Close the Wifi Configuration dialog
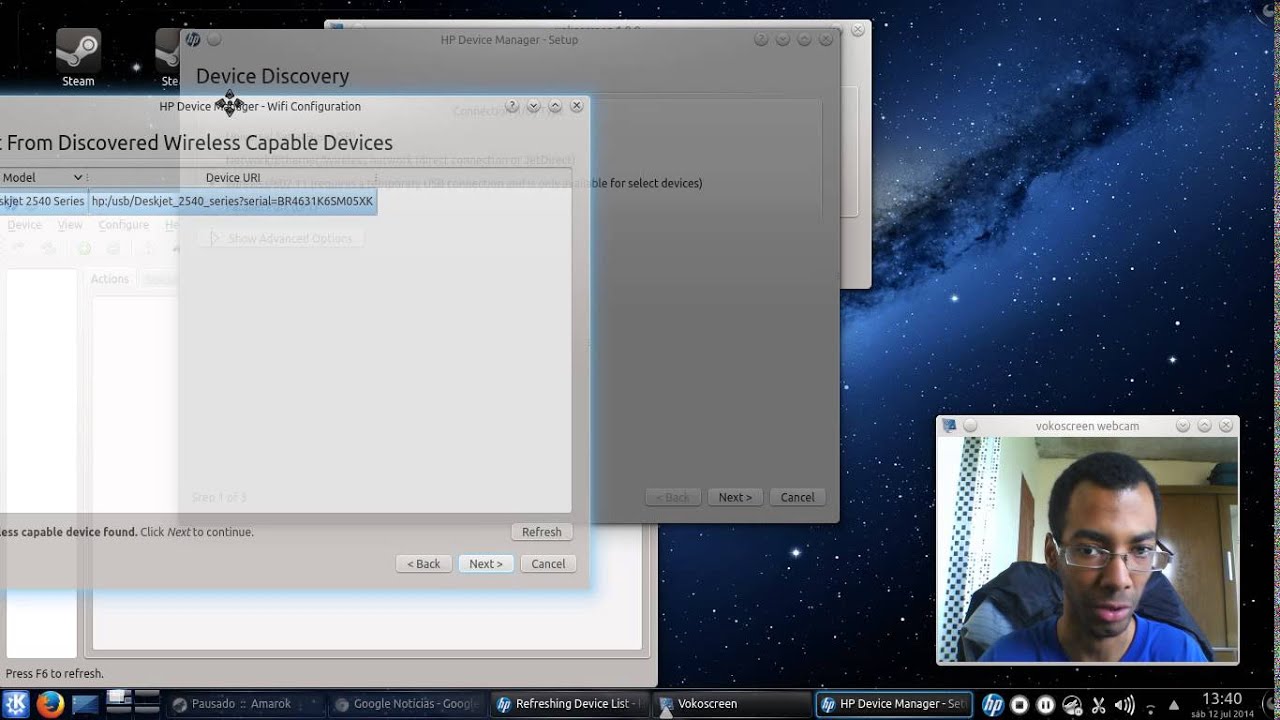The image size is (1280, 720). click(x=576, y=106)
